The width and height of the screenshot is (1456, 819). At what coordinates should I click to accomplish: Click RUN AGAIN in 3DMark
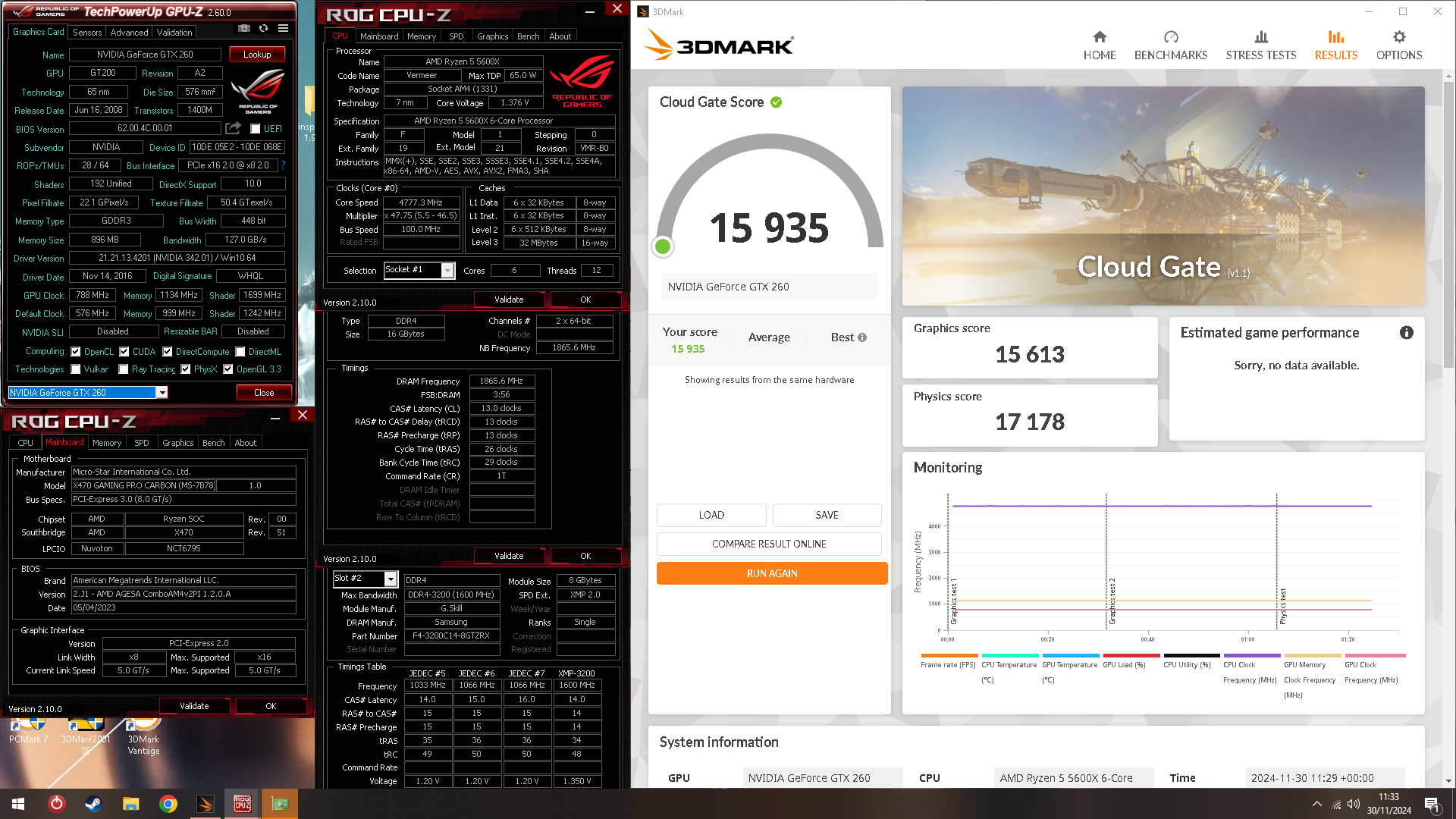pyautogui.click(x=772, y=574)
